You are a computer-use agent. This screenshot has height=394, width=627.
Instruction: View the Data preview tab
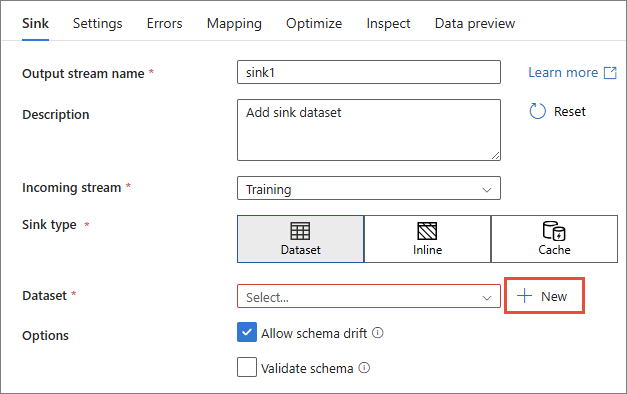click(x=475, y=24)
